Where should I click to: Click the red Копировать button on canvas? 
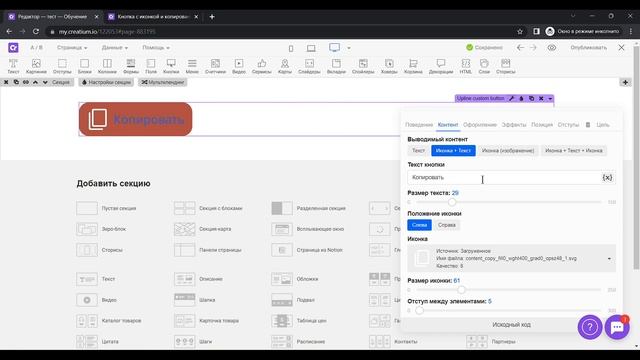point(135,119)
